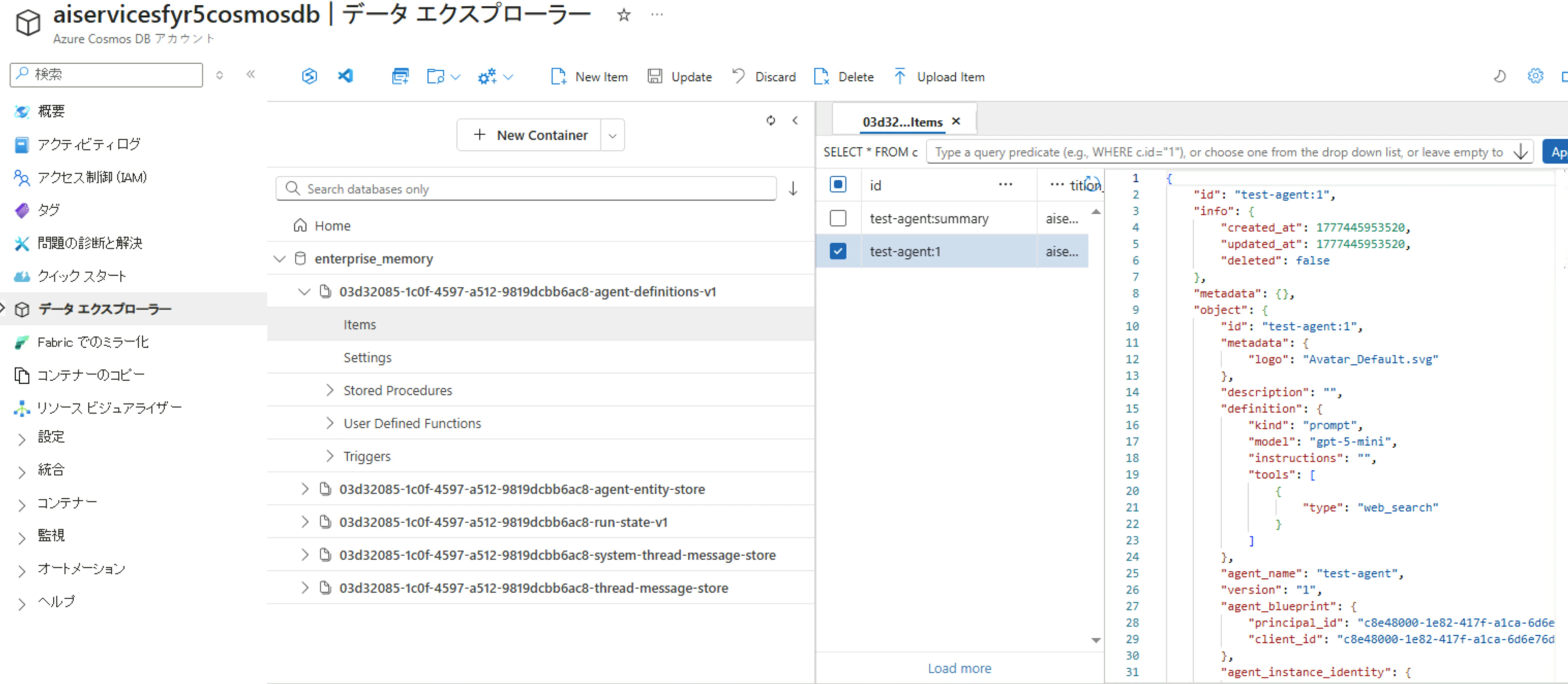Refresh the database tree
Screen dimensions: 1568x684
[x=771, y=120]
